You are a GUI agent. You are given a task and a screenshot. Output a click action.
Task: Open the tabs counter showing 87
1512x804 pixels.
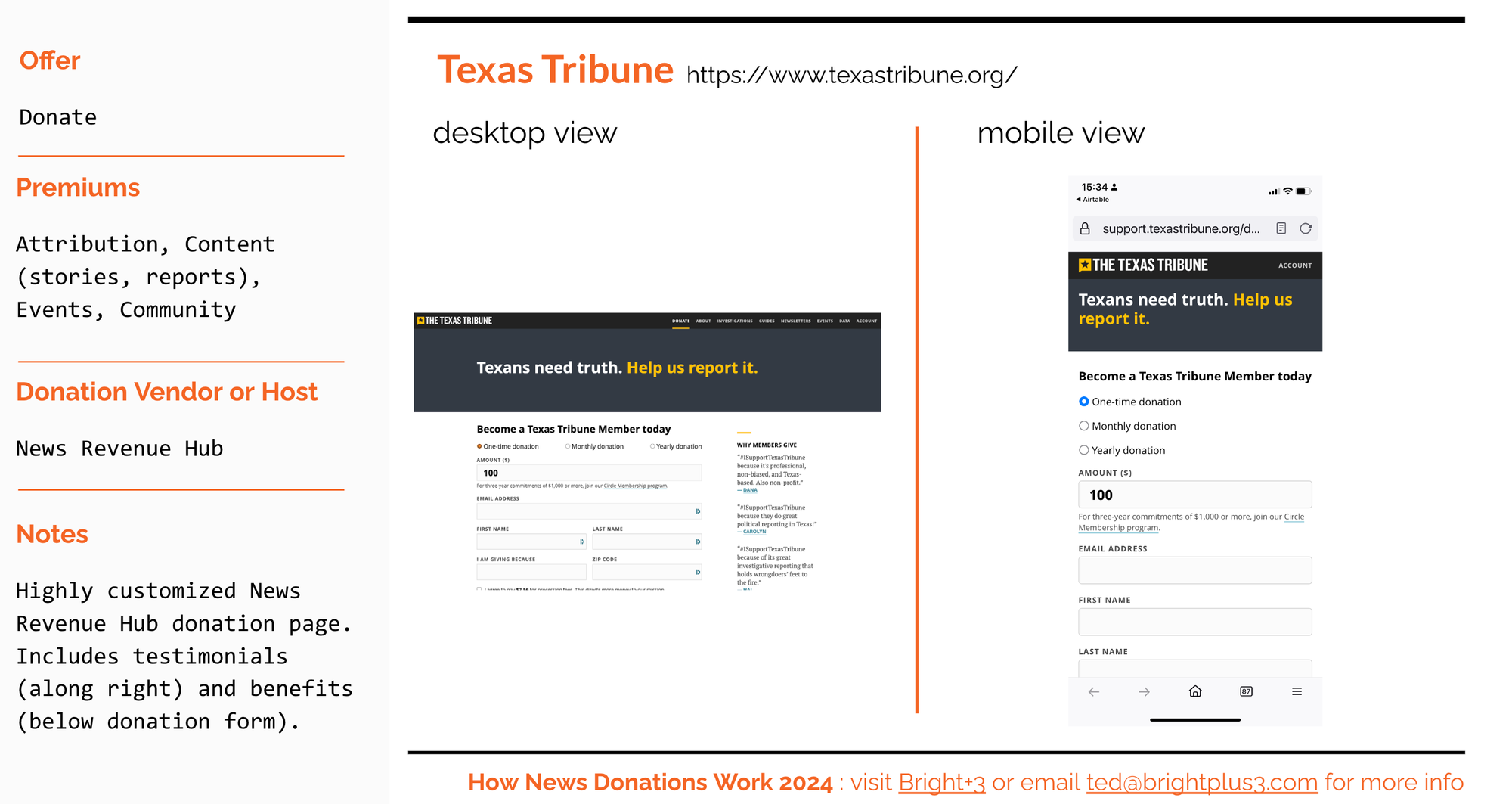coord(1247,691)
